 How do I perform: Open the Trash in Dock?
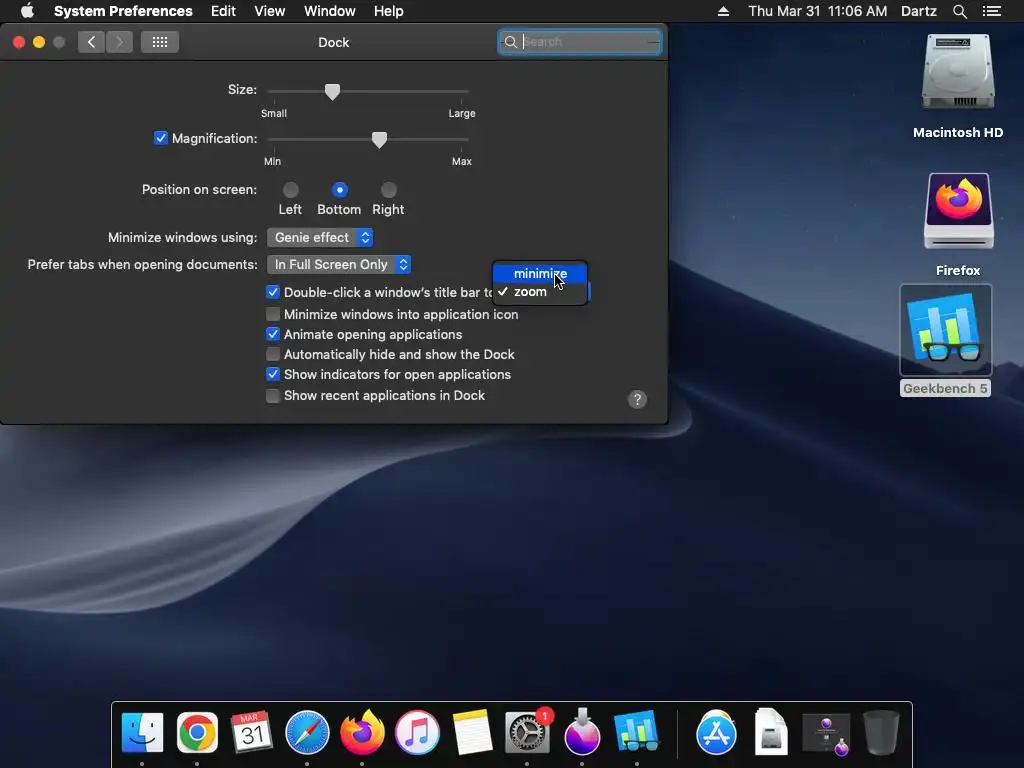point(881,732)
